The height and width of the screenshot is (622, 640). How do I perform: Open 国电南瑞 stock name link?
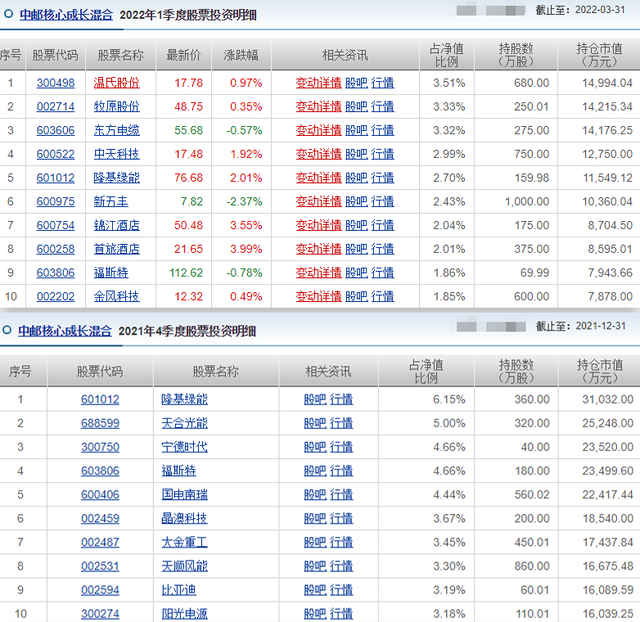[x=184, y=494]
